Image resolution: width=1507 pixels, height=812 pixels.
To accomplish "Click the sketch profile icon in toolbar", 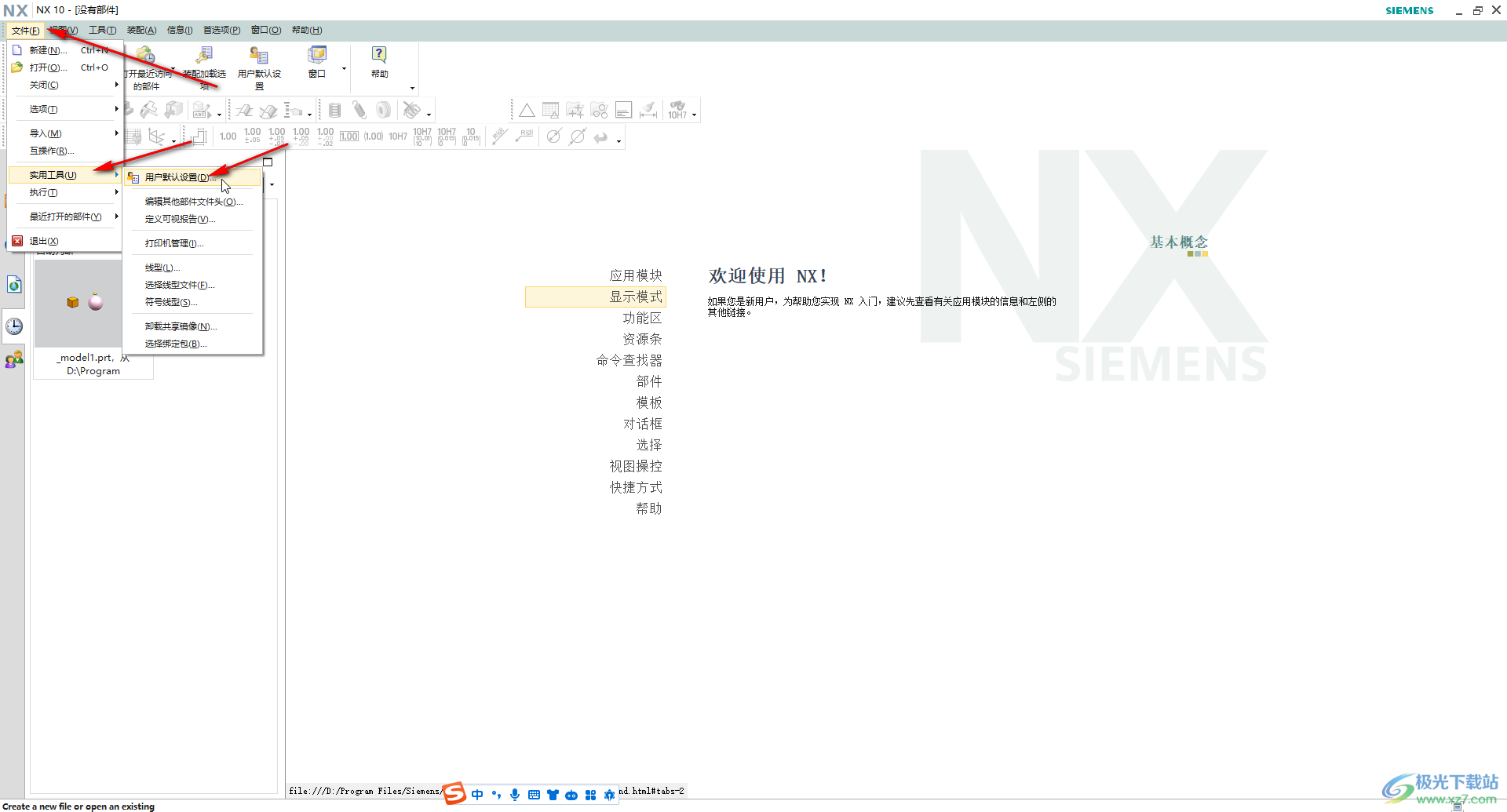I will click(199, 137).
